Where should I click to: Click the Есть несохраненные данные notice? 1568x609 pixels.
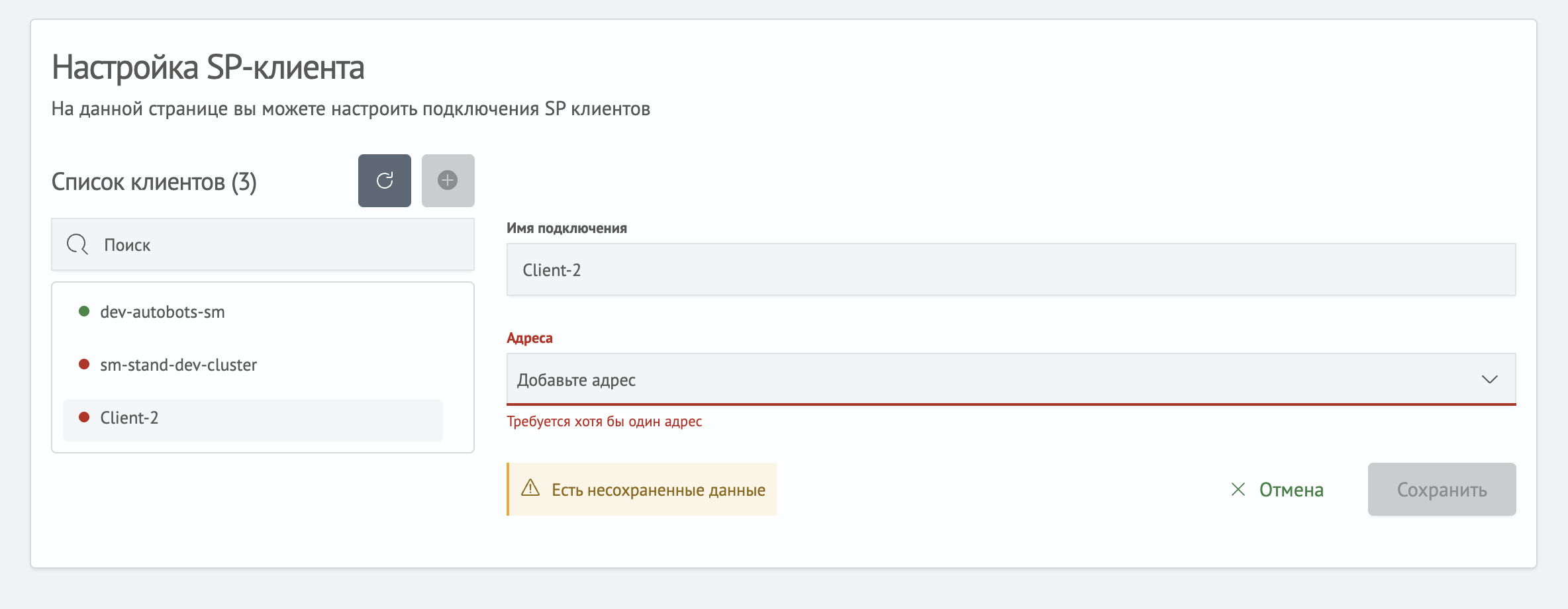(642, 489)
